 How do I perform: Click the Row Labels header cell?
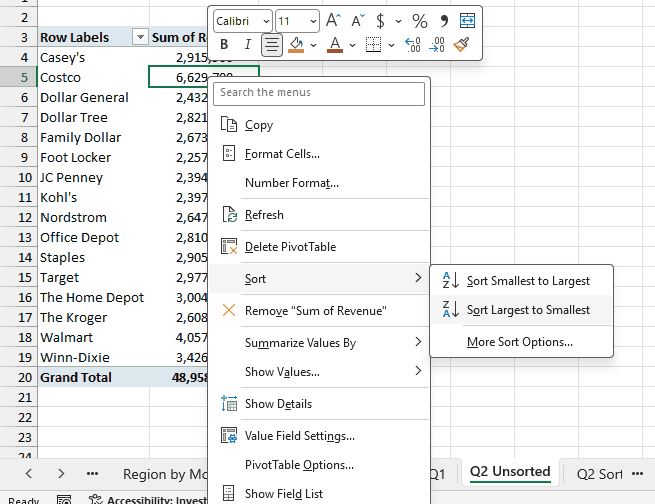(93, 37)
